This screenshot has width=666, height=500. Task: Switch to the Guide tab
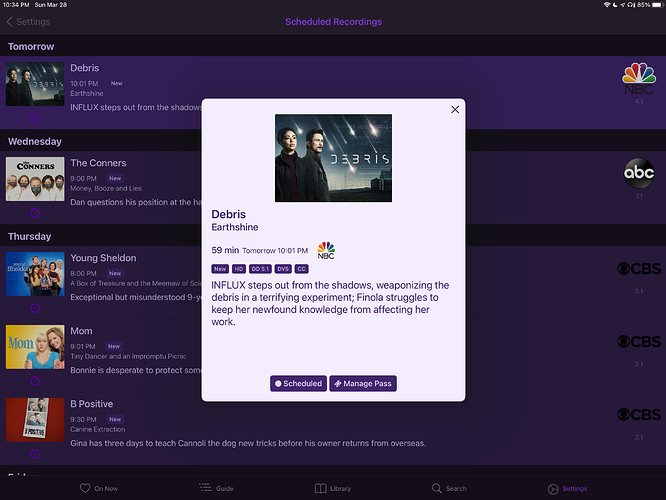(x=217, y=488)
